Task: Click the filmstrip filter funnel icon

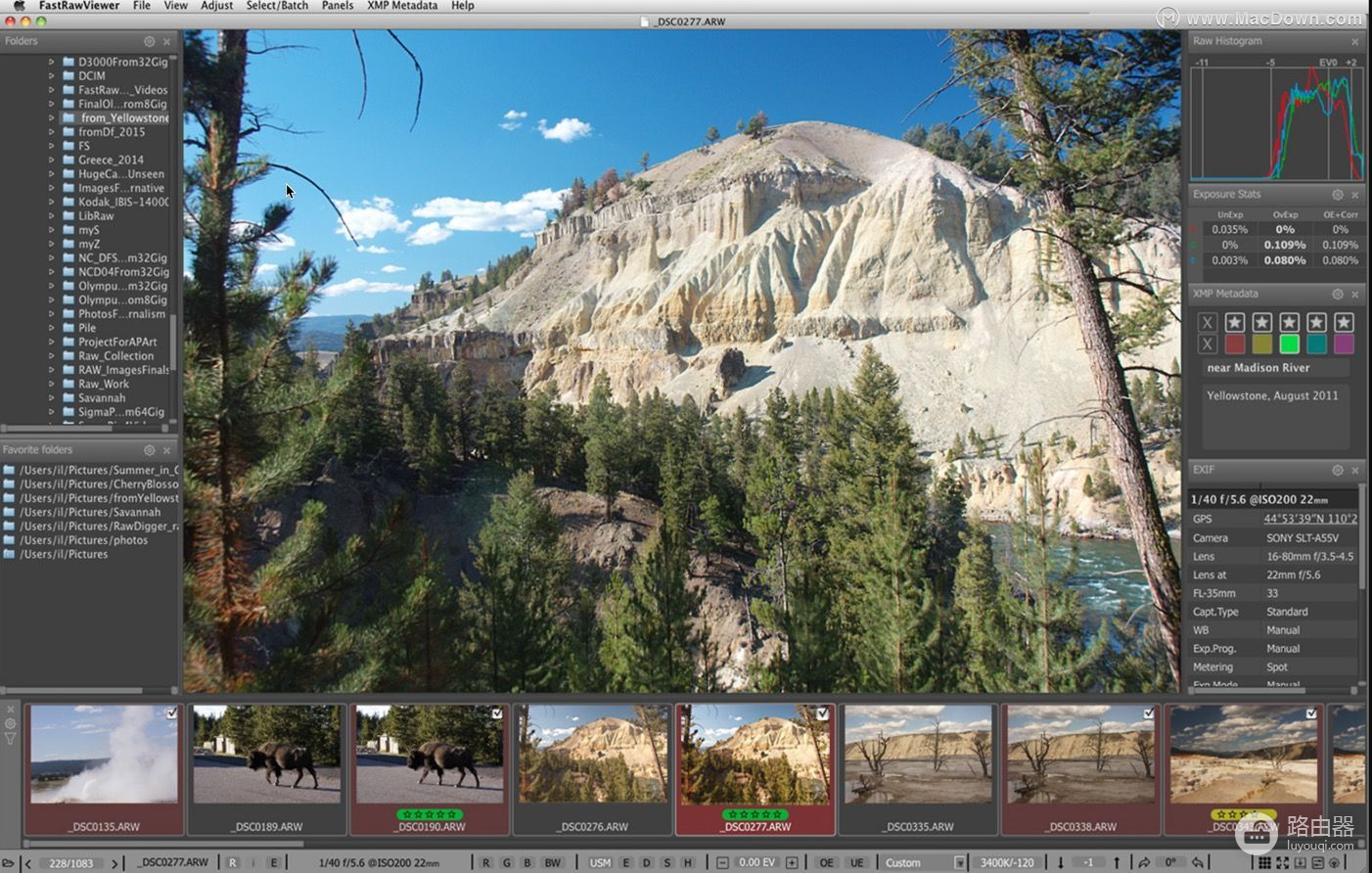Action: tap(11, 739)
